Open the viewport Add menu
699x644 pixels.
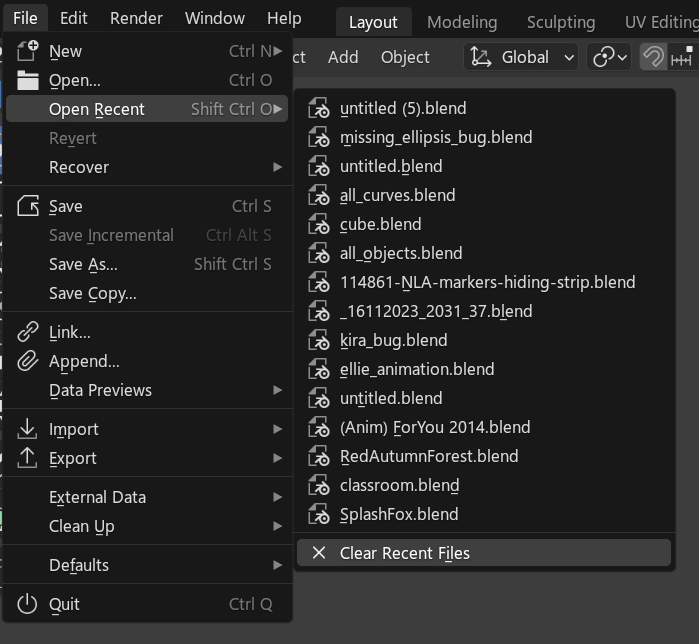tap(343, 57)
